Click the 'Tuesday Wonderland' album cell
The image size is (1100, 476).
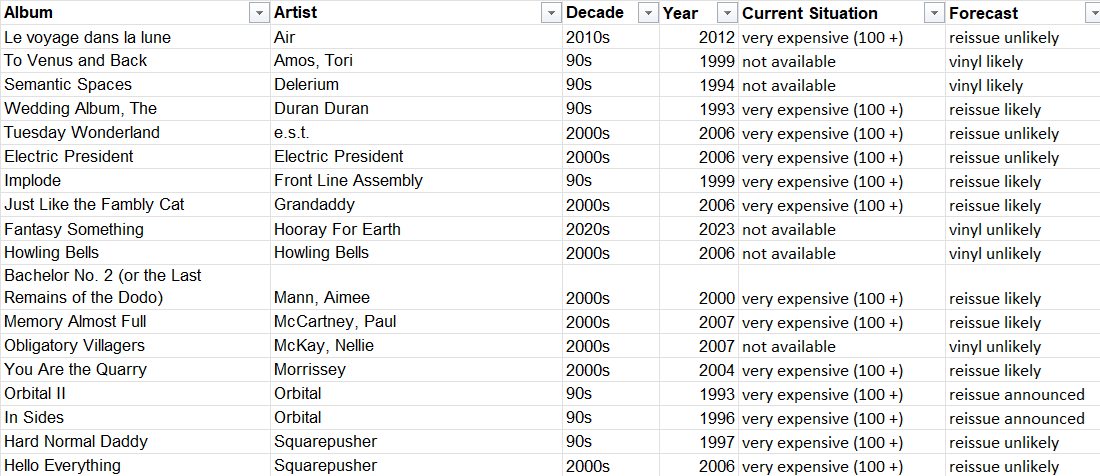(135, 132)
